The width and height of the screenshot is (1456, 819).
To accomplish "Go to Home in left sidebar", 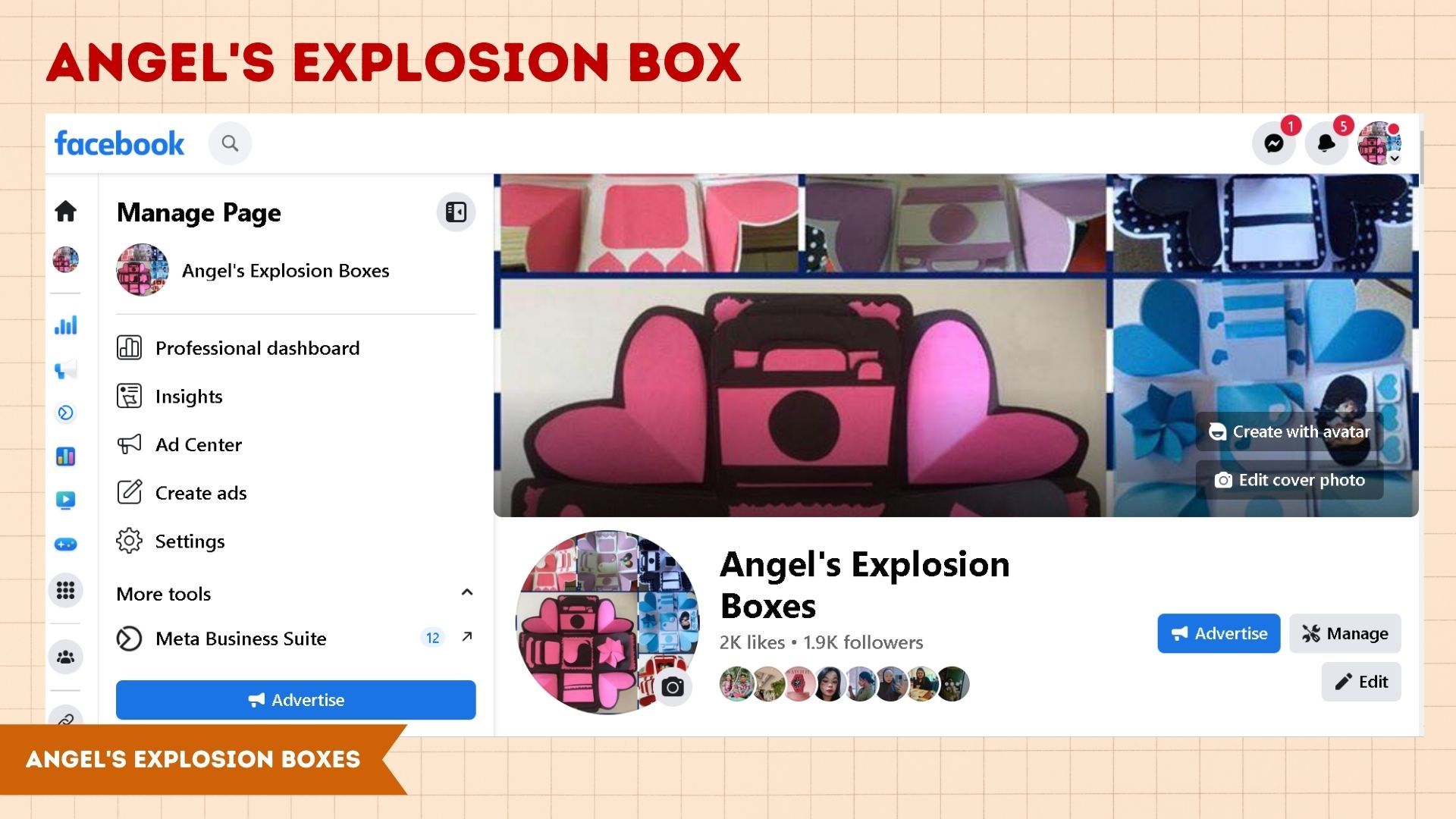I will (x=66, y=211).
